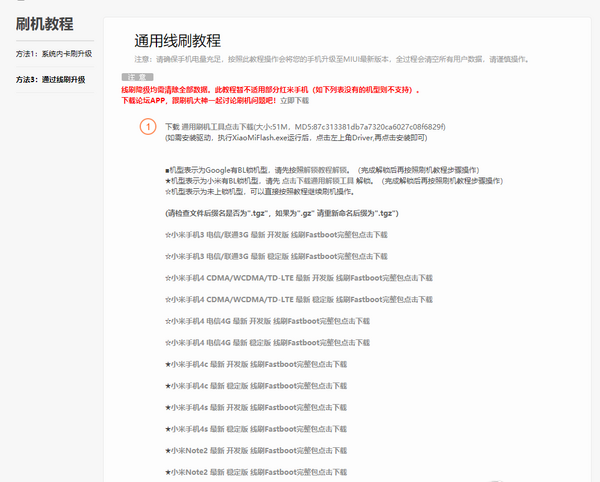The width and height of the screenshot is (600, 482).
Task: Click the 通用线刷教程 page heading
Action: pos(178,41)
